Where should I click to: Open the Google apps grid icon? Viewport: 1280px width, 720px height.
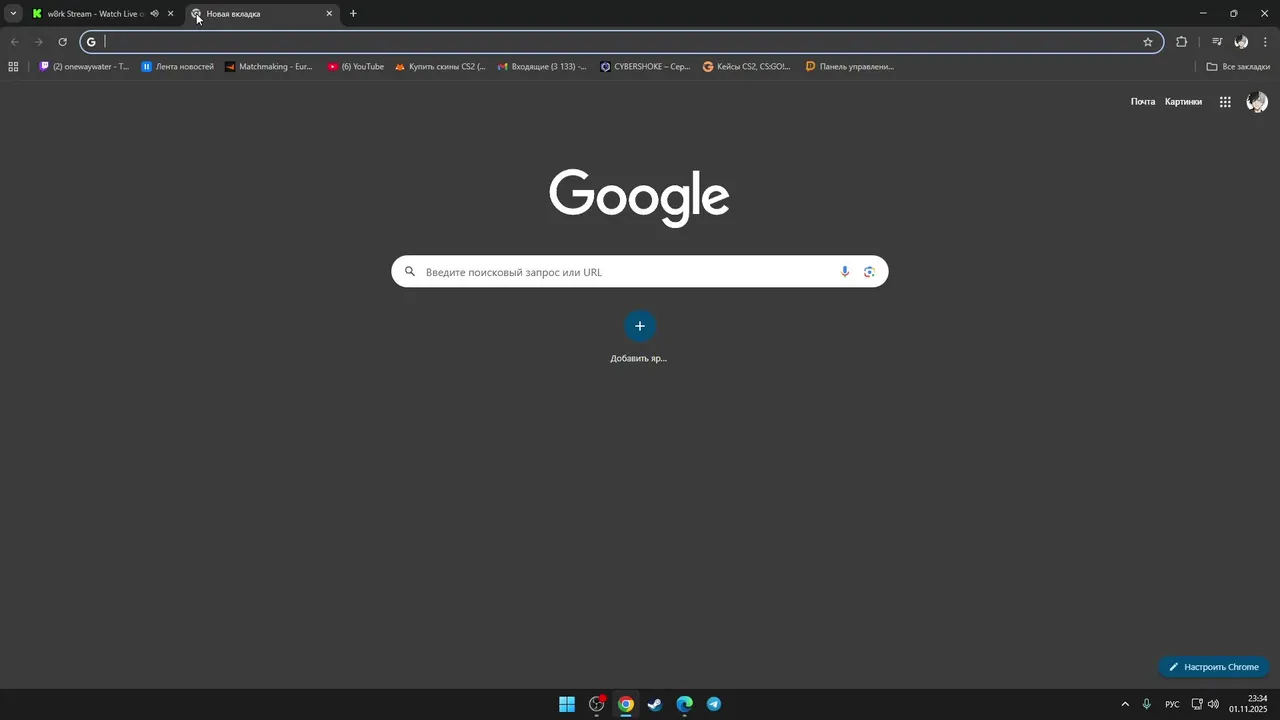1225,102
